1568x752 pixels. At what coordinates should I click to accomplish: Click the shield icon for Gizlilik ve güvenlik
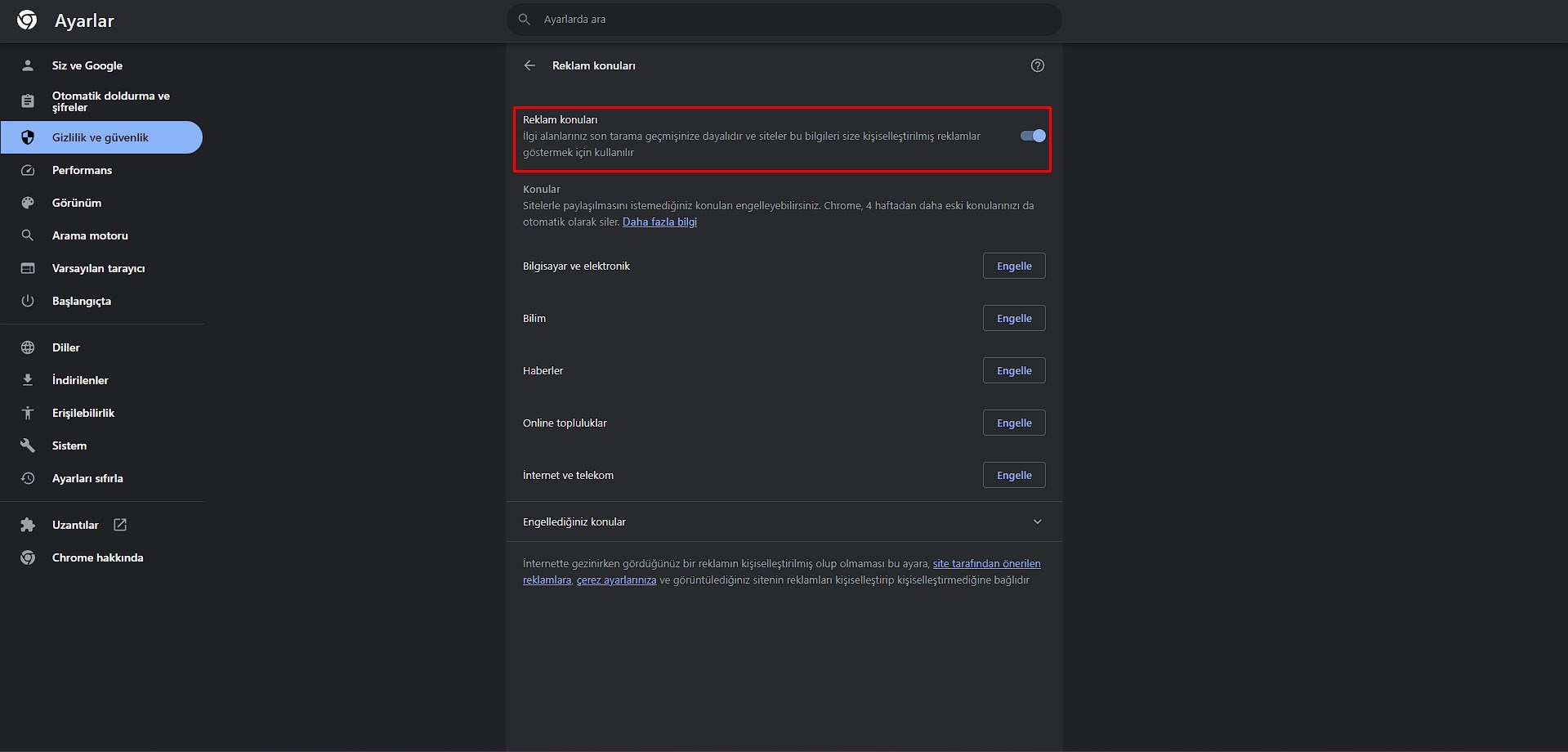tap(28, 137)
